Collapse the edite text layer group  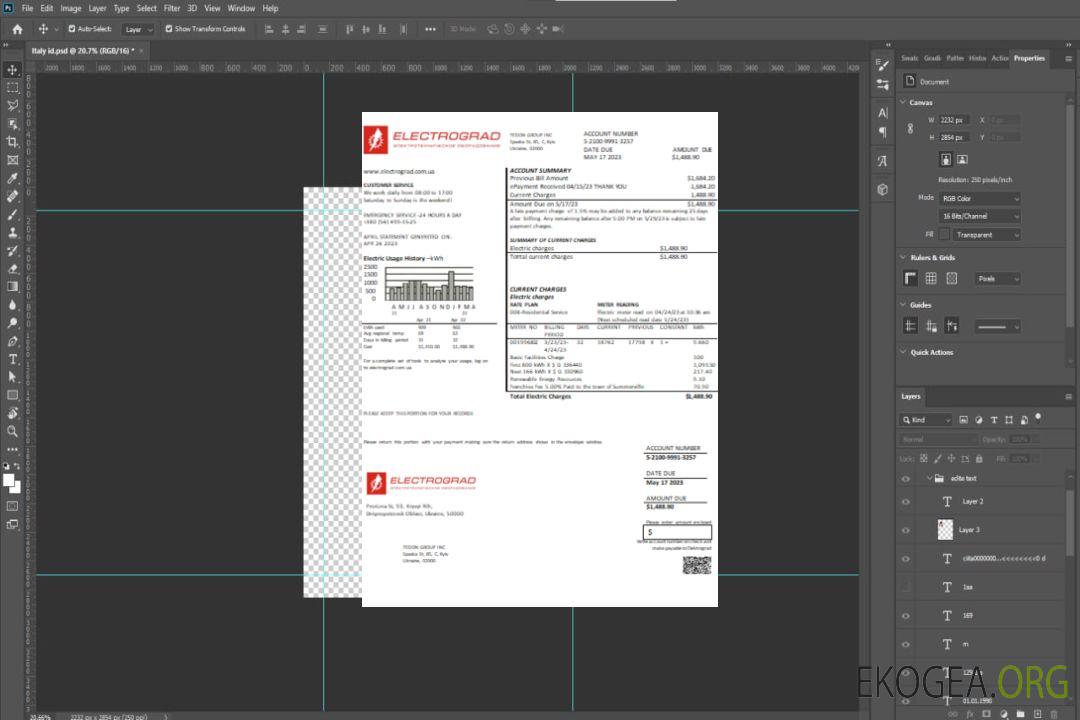click(x=929, y=479)
